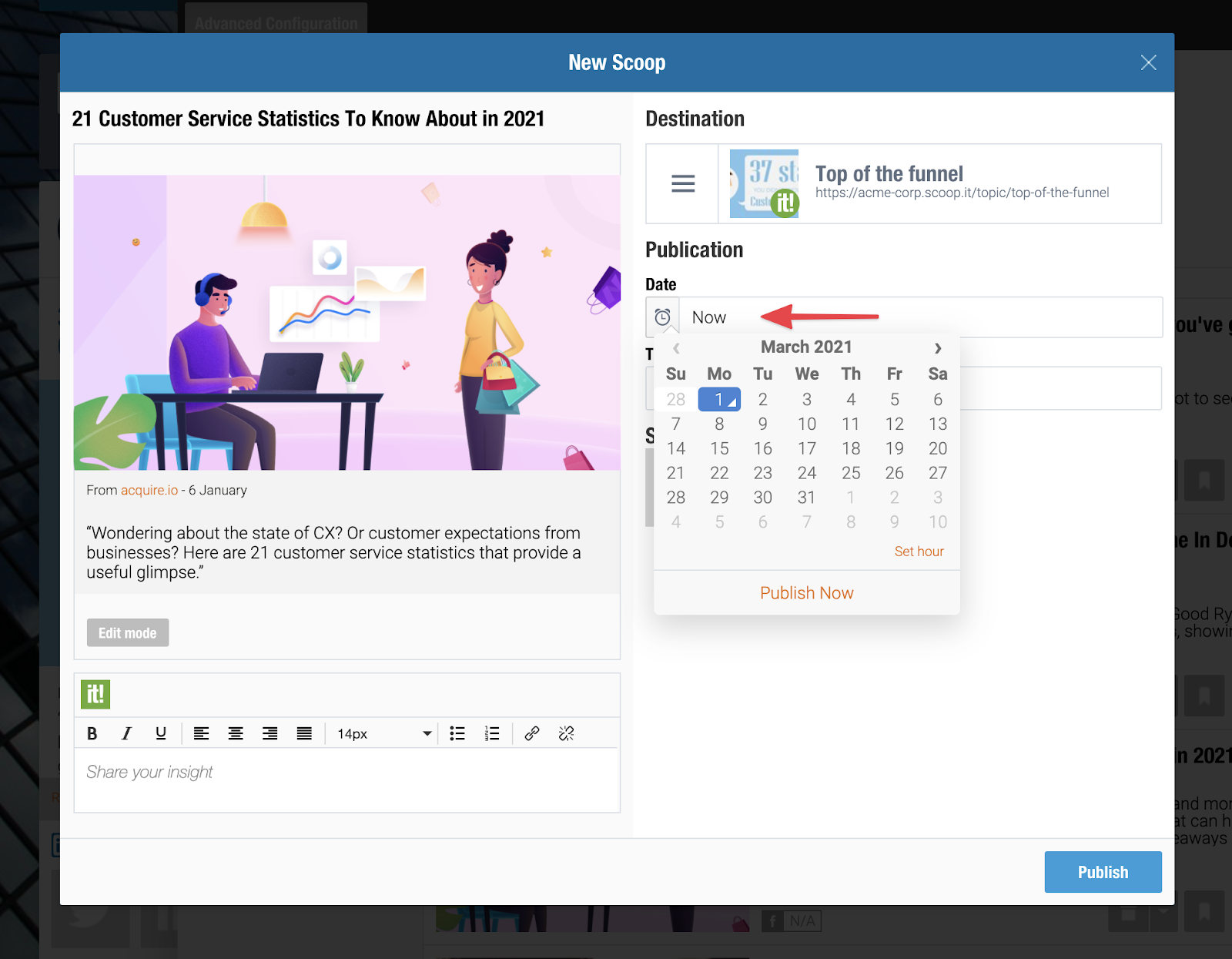Image resolution: width=1232 pixels, height=959 pixels.
Task: Select March 24 in calendar
Action: point(807,473)
